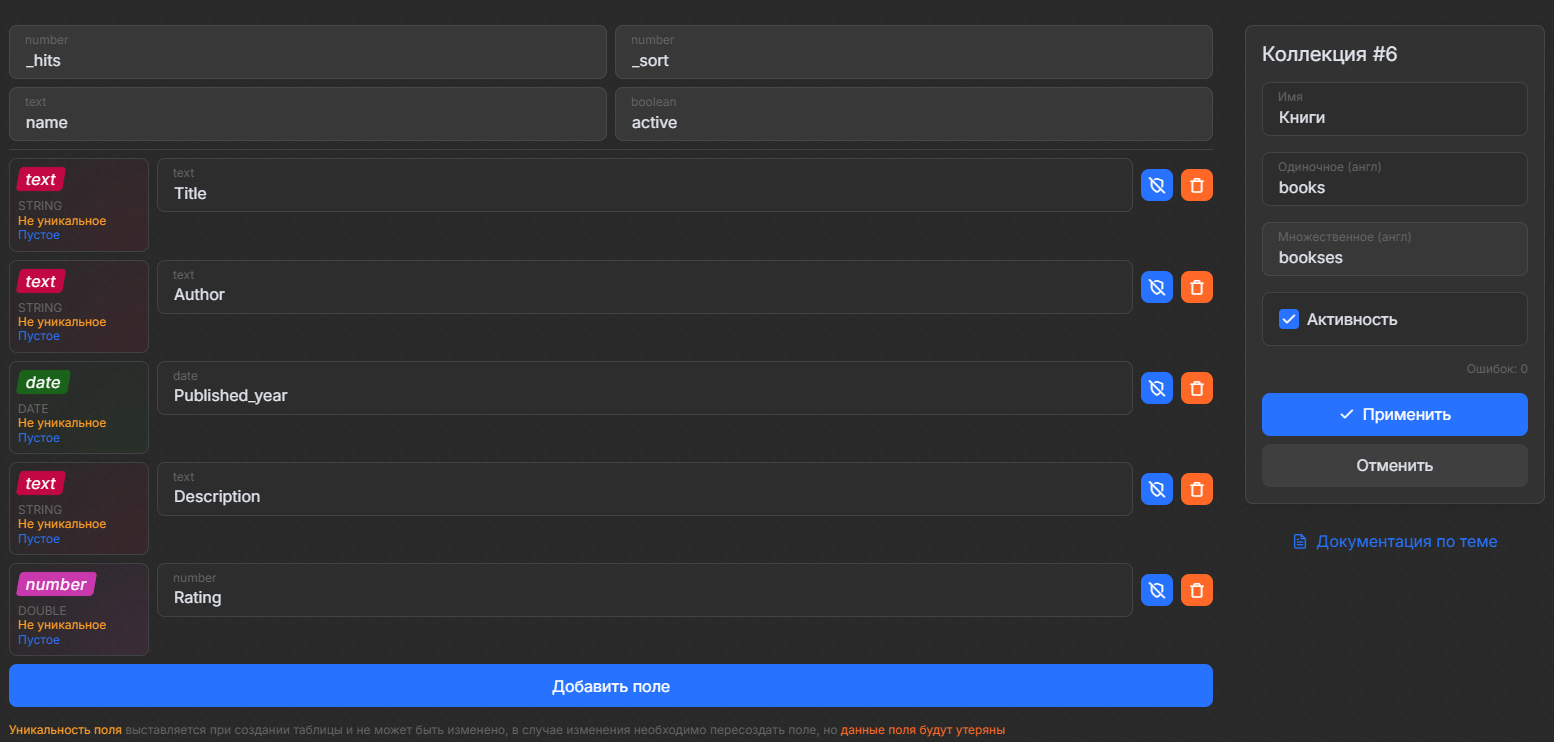Screen dimensions: 1554x742
Task: Click the shield icon for Title field
Action: 1157,186
